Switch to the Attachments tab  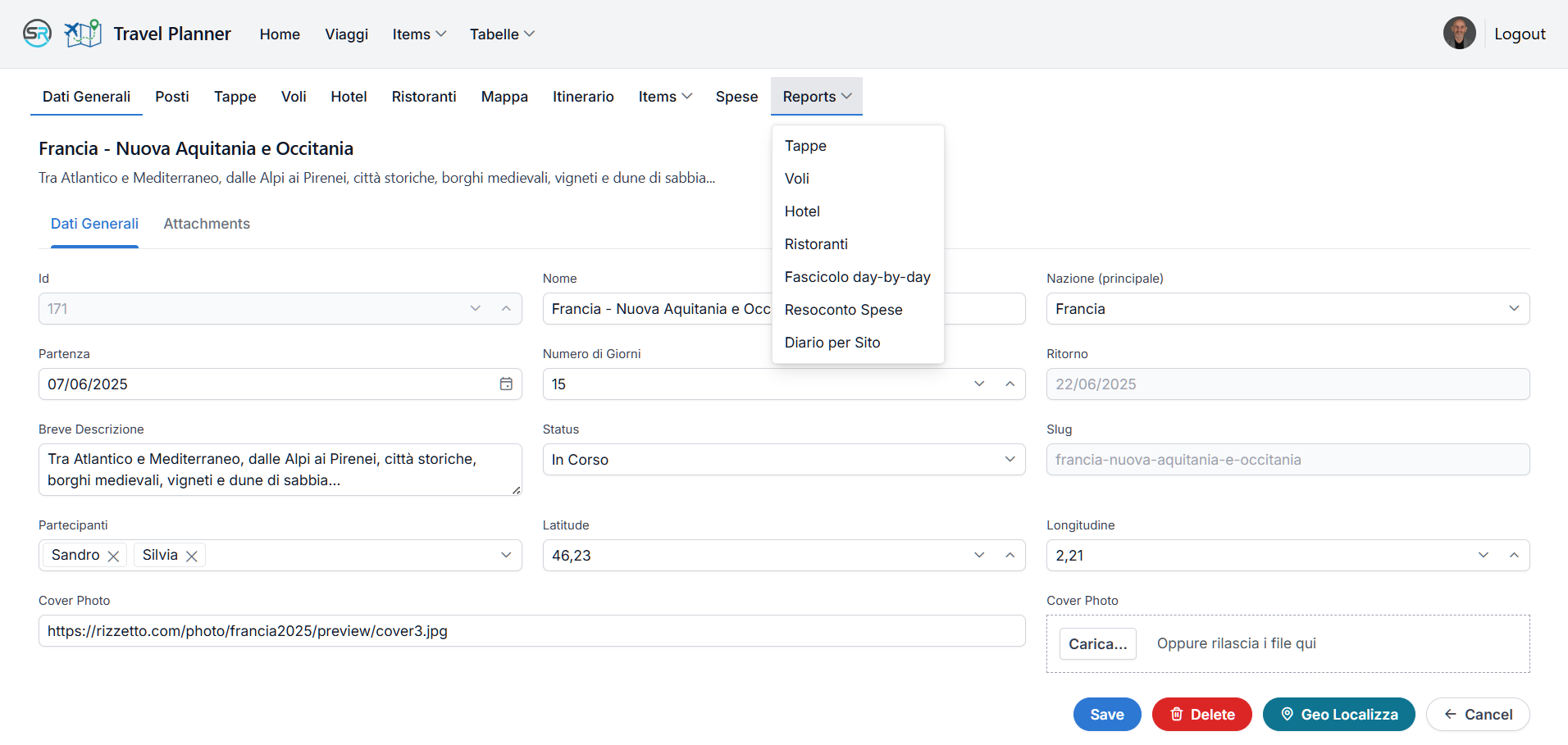pyautogui.click(x=207, y=224)
